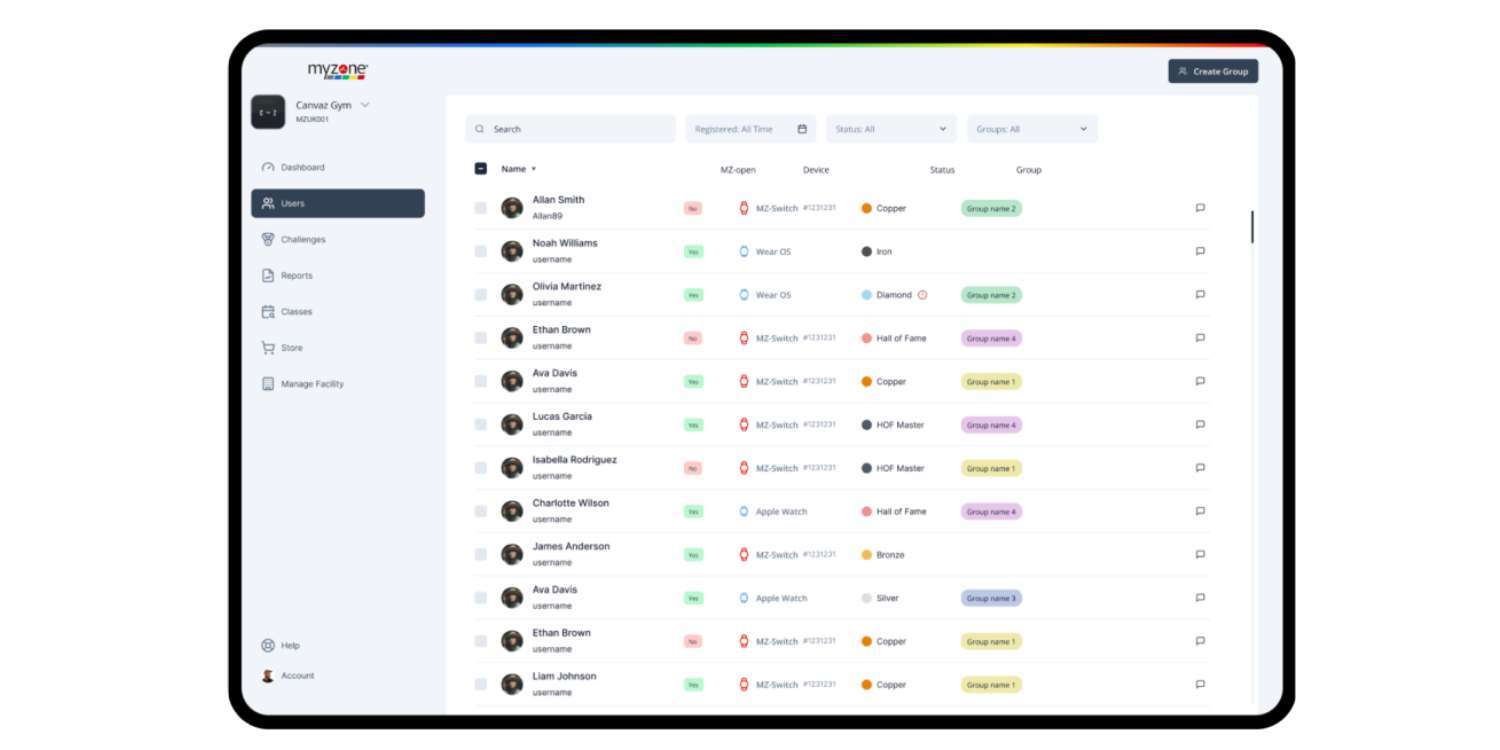Click the message icon in Allan Smith's row
Viewport: 1500px width, 750px height.
(x=1200, y=208)
